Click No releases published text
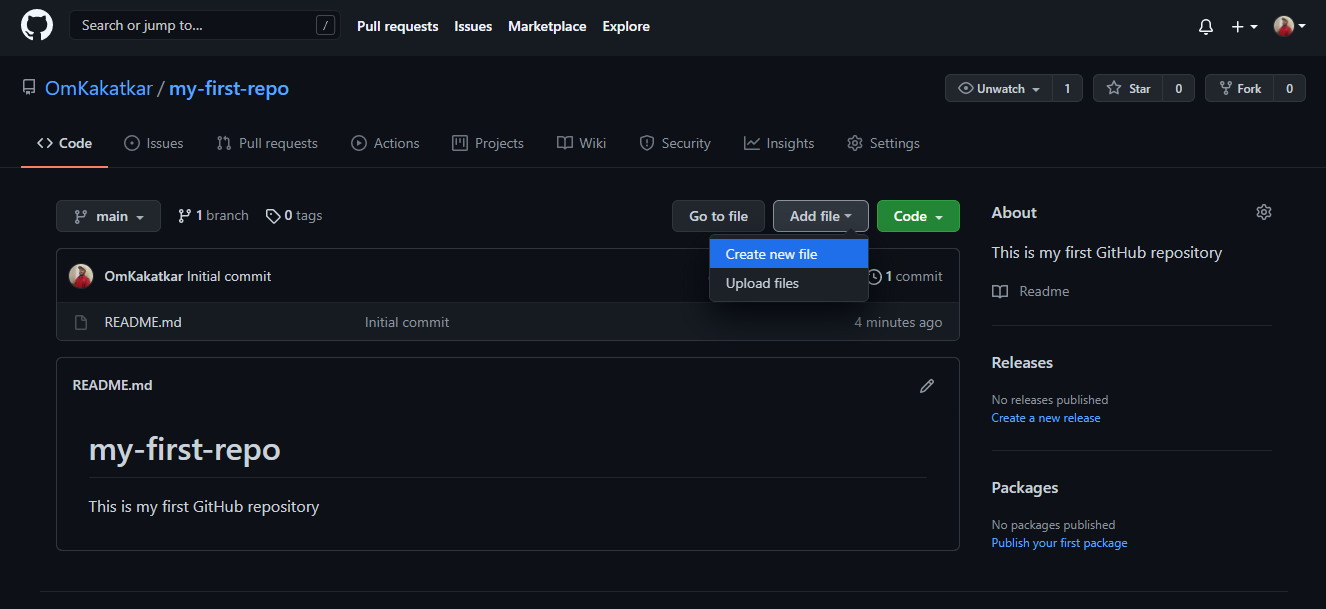Viewport: 1326px width, 609px height. [1050, 400]
